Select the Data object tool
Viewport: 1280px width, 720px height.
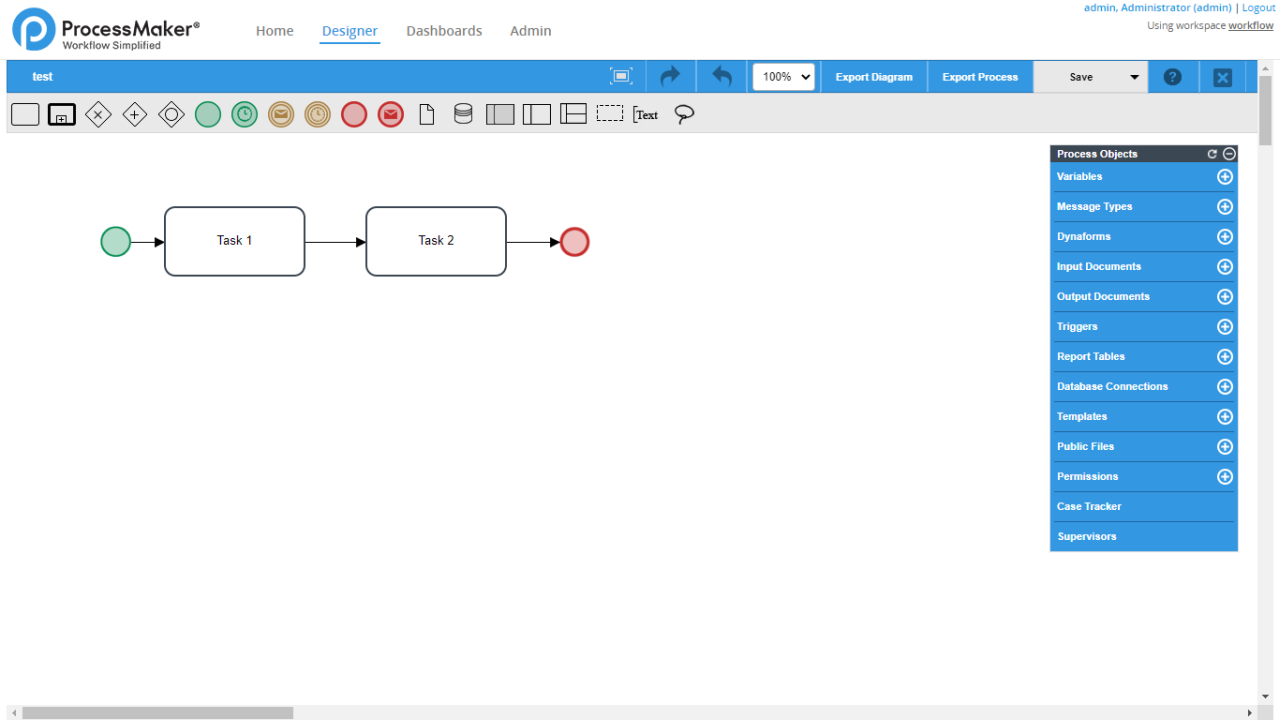click(427, 114)
